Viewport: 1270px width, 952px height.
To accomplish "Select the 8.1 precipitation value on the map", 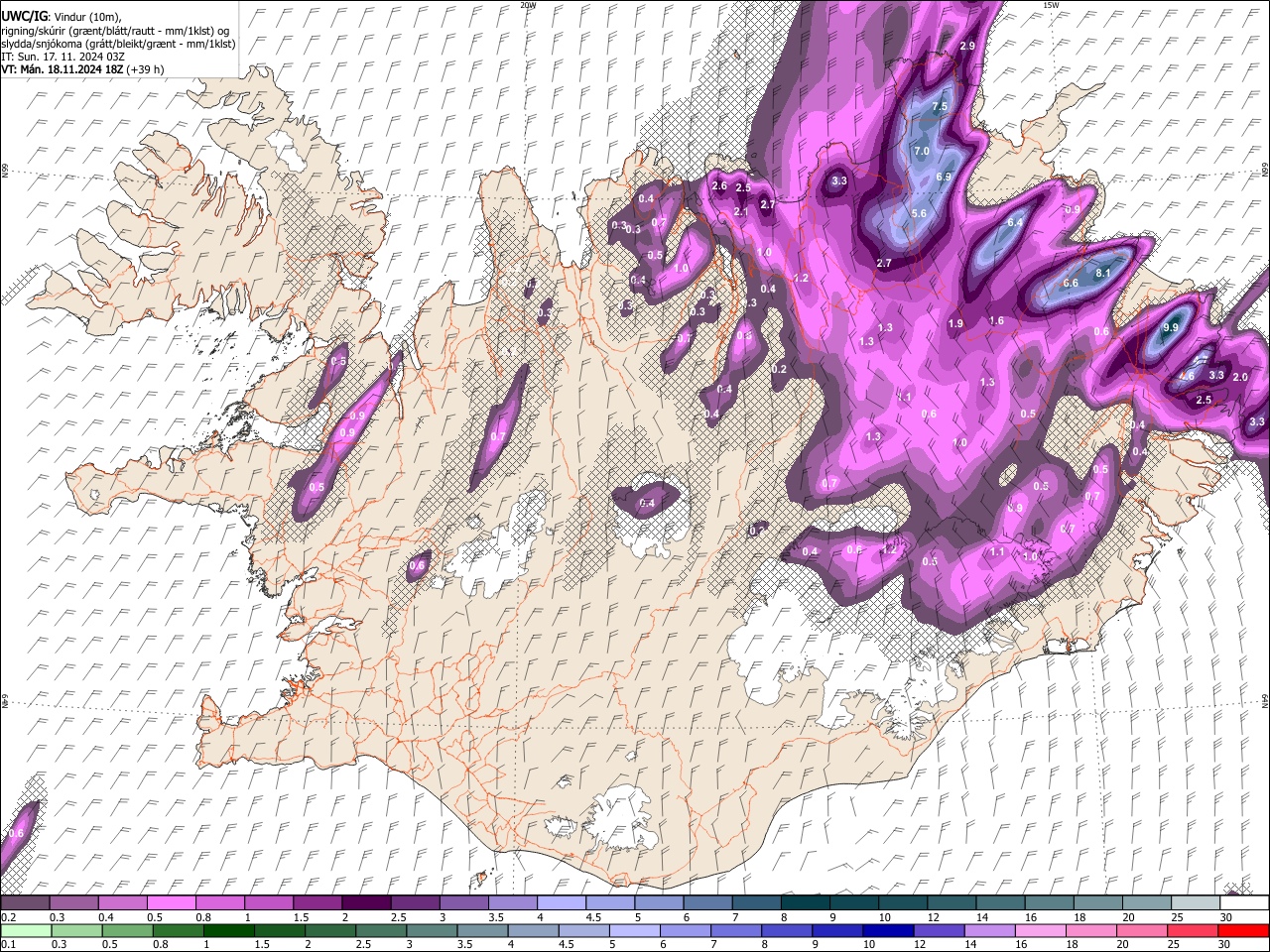I will coord(1102,273).
